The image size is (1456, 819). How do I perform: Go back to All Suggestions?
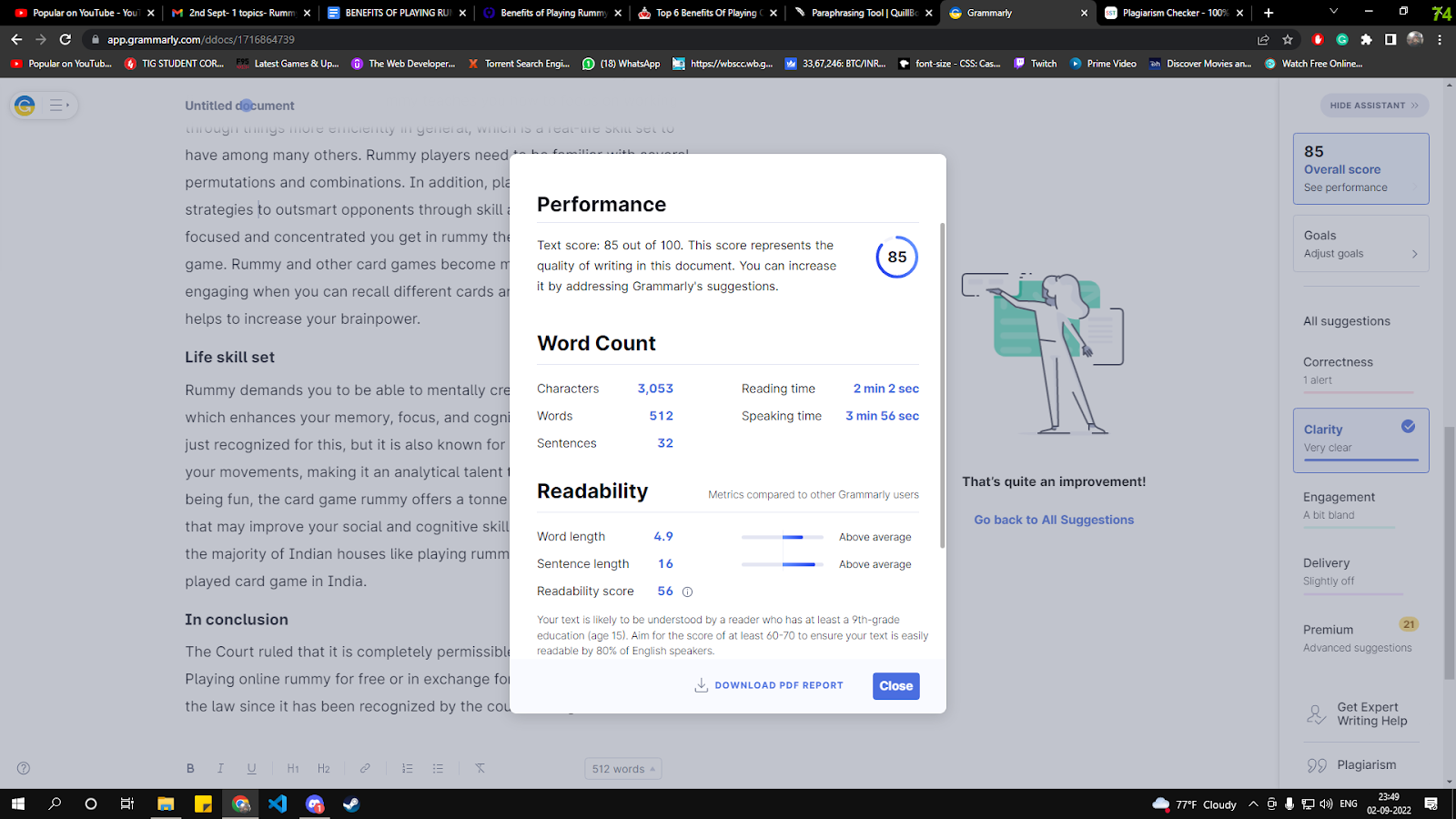tap(1054, 520)
